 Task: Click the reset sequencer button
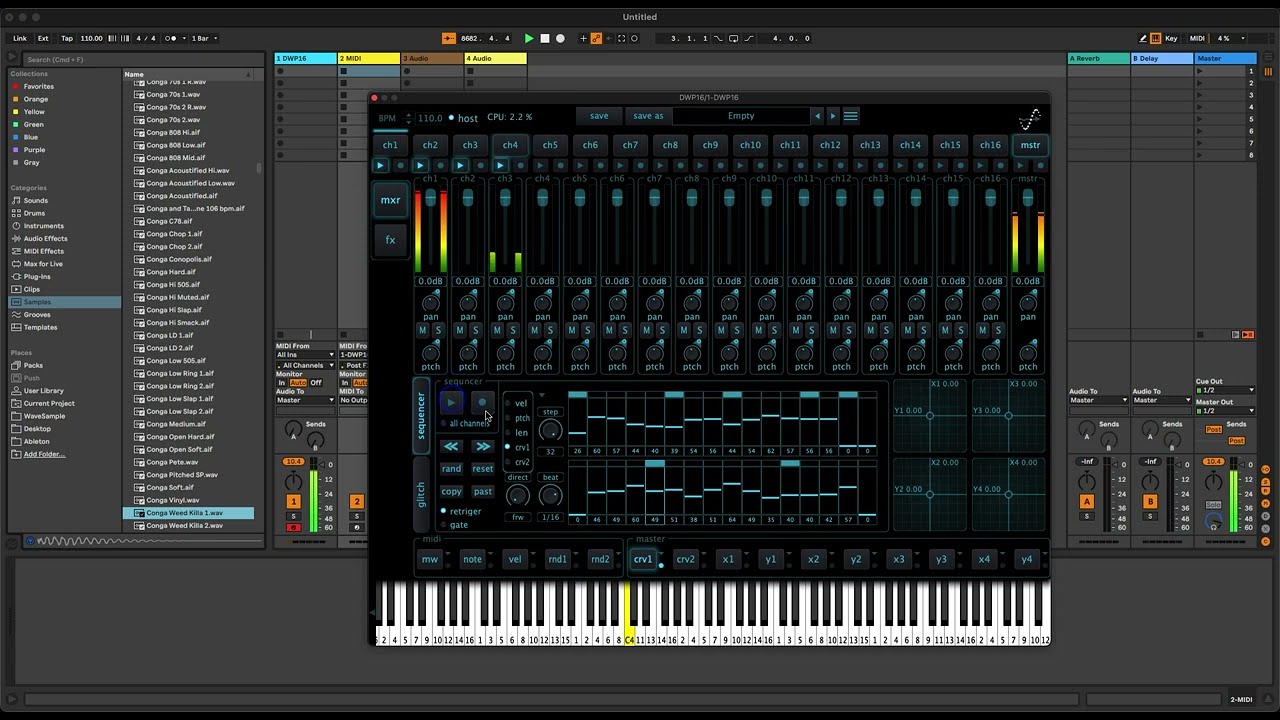pos(483,468)
